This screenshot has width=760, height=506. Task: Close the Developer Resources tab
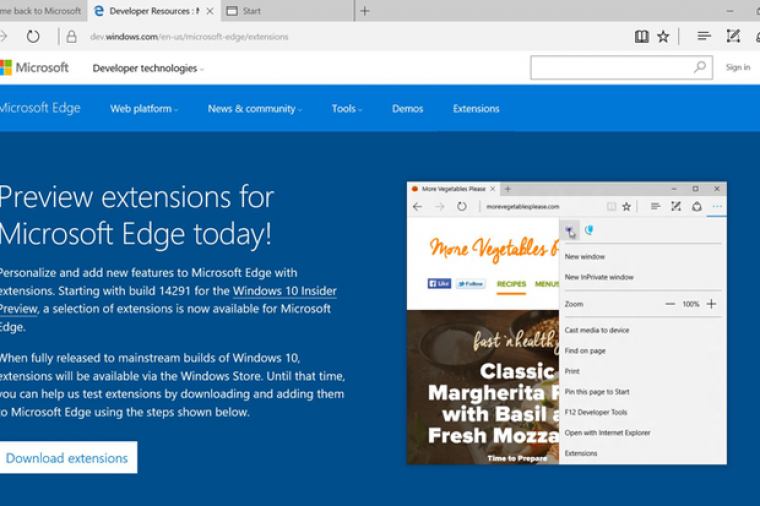tap(210, 11)
